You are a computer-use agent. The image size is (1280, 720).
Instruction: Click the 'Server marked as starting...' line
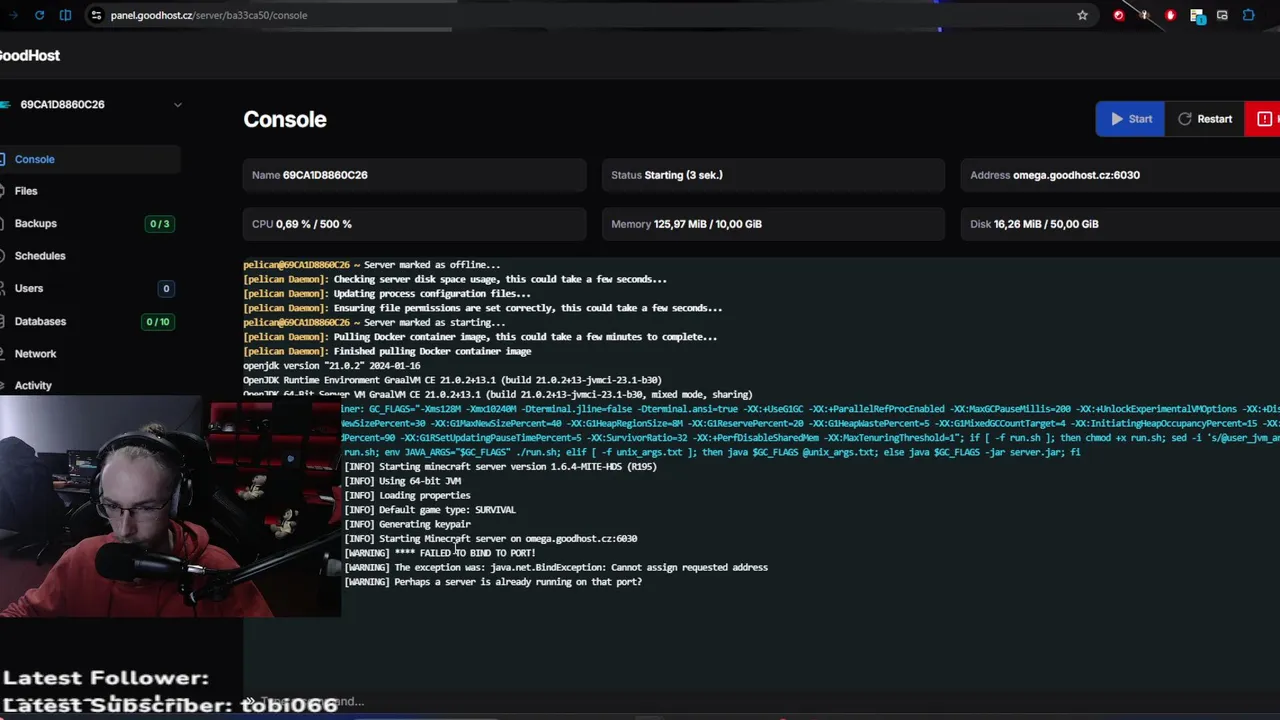374,322
